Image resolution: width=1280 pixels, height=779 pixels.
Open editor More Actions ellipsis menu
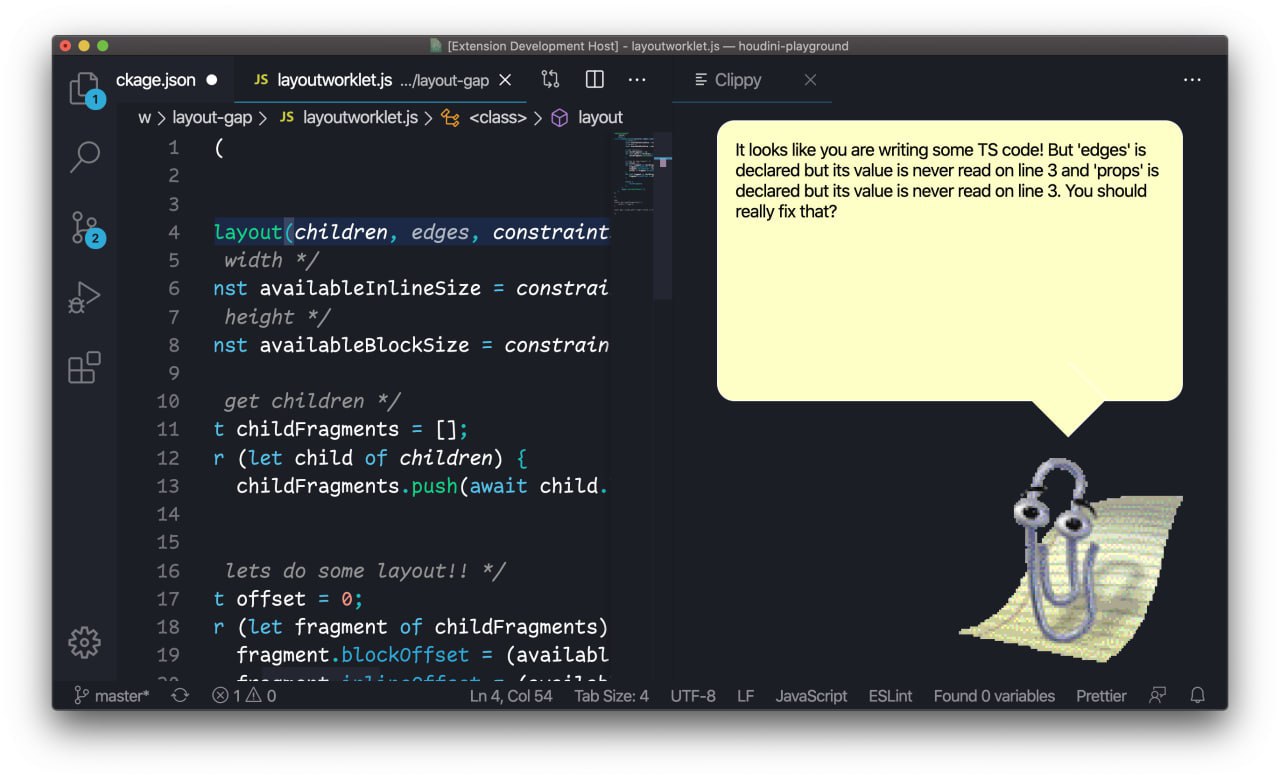(637, 80)
